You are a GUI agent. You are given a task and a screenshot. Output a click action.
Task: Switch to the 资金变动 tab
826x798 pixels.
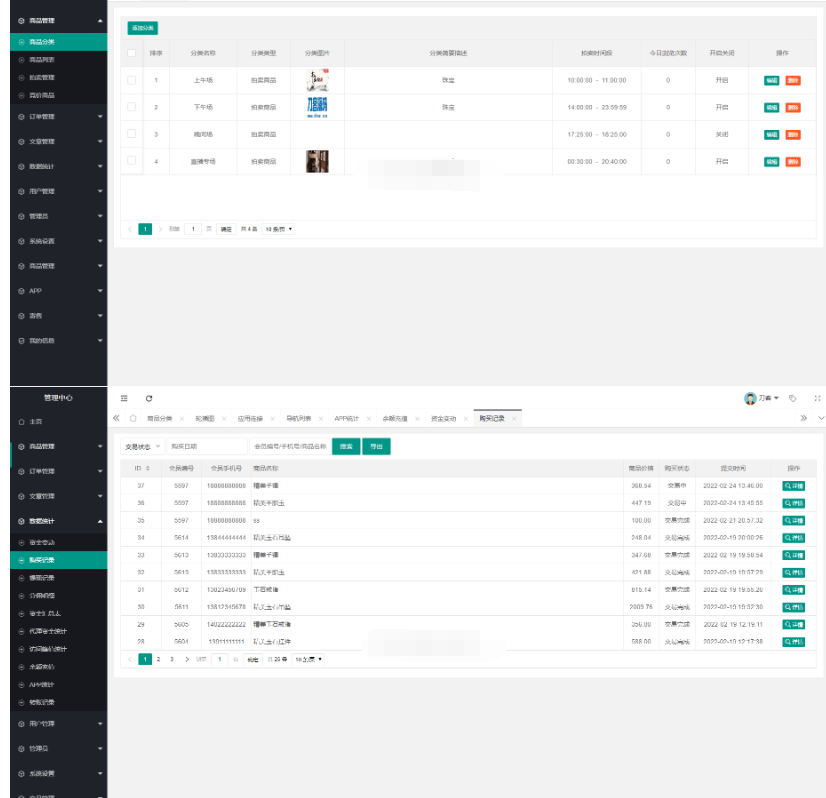445,418
